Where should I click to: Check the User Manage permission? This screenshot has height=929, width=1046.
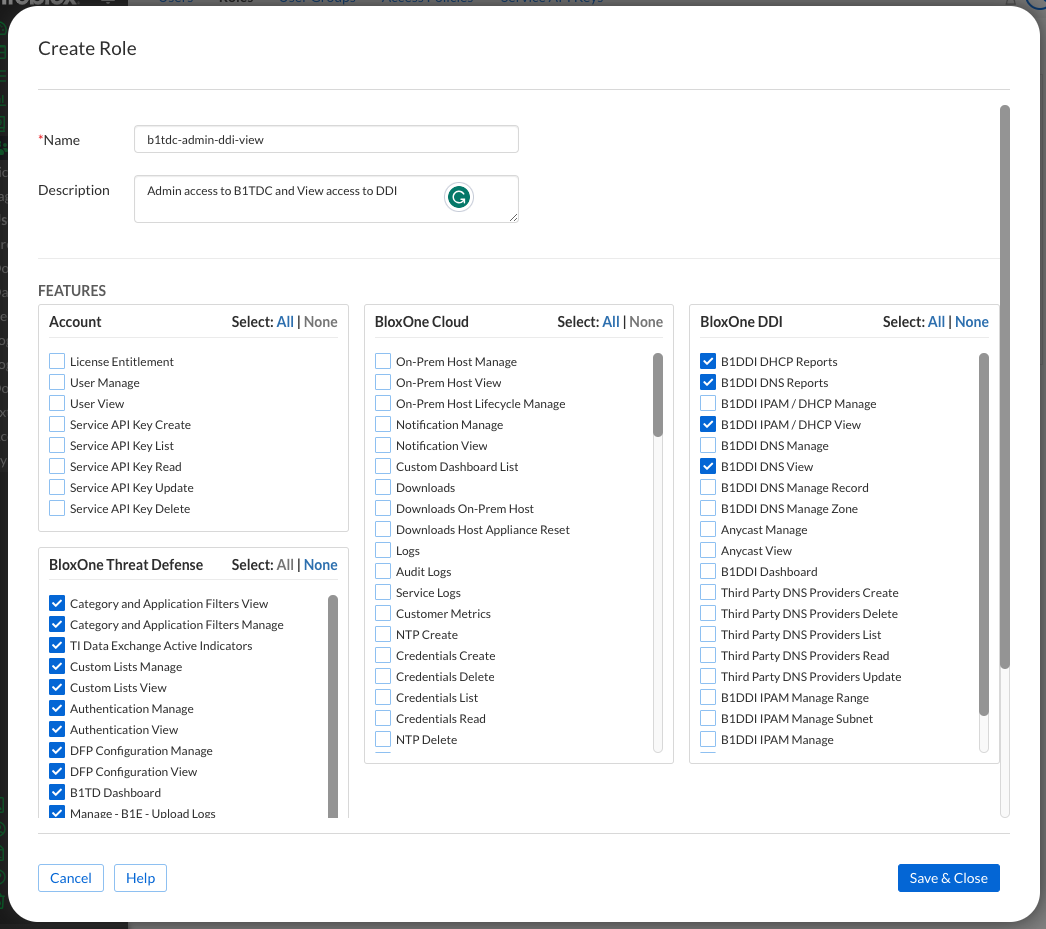coord(57,383)
